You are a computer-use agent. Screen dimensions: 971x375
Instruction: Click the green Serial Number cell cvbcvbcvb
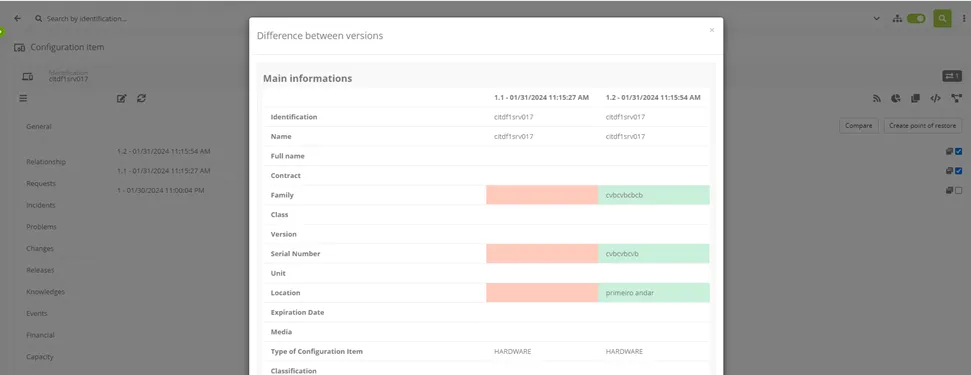pyautogui.click(x=654, y=254)
